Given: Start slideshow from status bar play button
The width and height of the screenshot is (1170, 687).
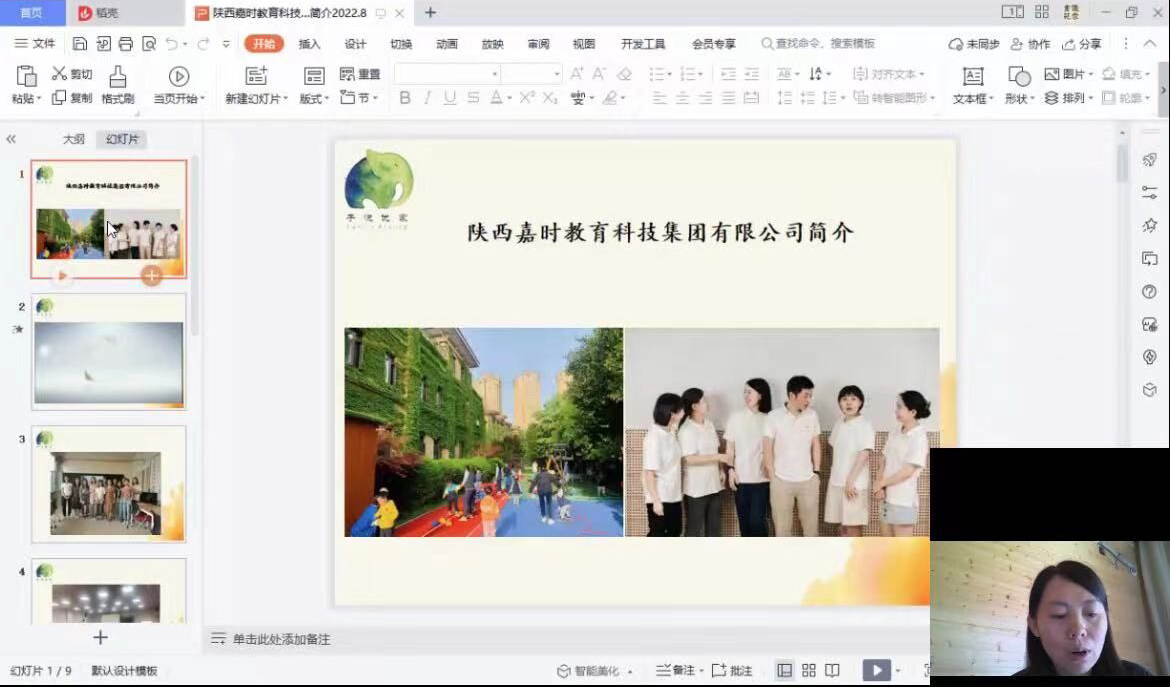Looking at the screenshot, I should tap(876, 670).
